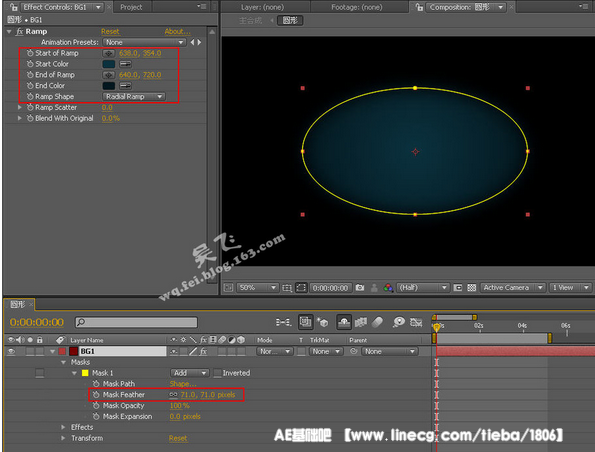
Task: Open the Ramp Shape dropdown
Action: pos(134,97)
